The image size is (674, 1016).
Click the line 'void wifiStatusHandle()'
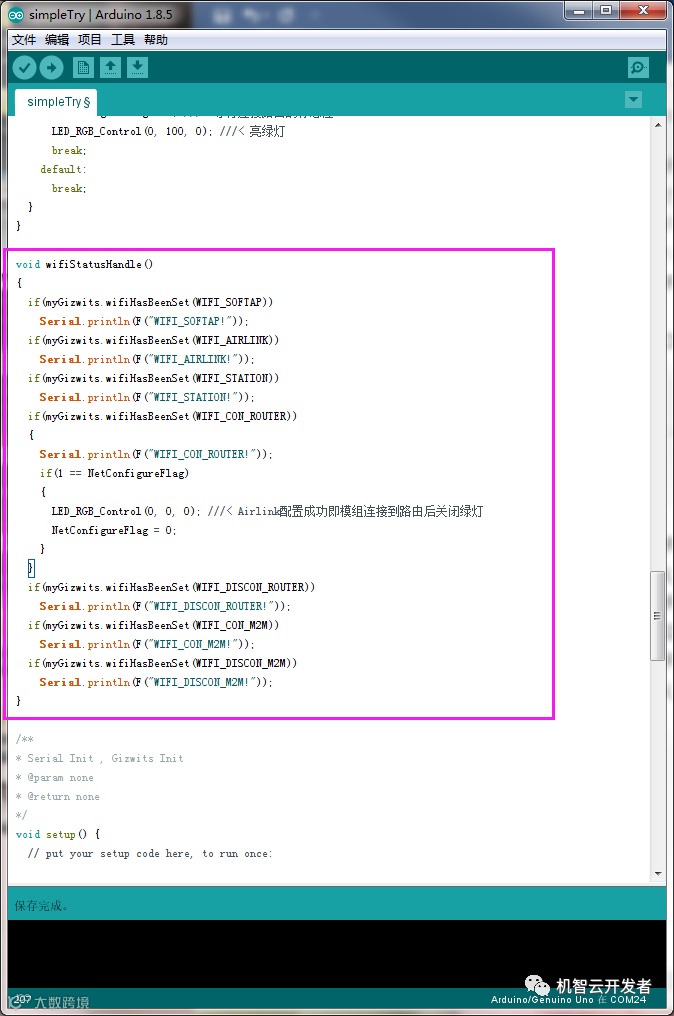(x=84, y=264)
